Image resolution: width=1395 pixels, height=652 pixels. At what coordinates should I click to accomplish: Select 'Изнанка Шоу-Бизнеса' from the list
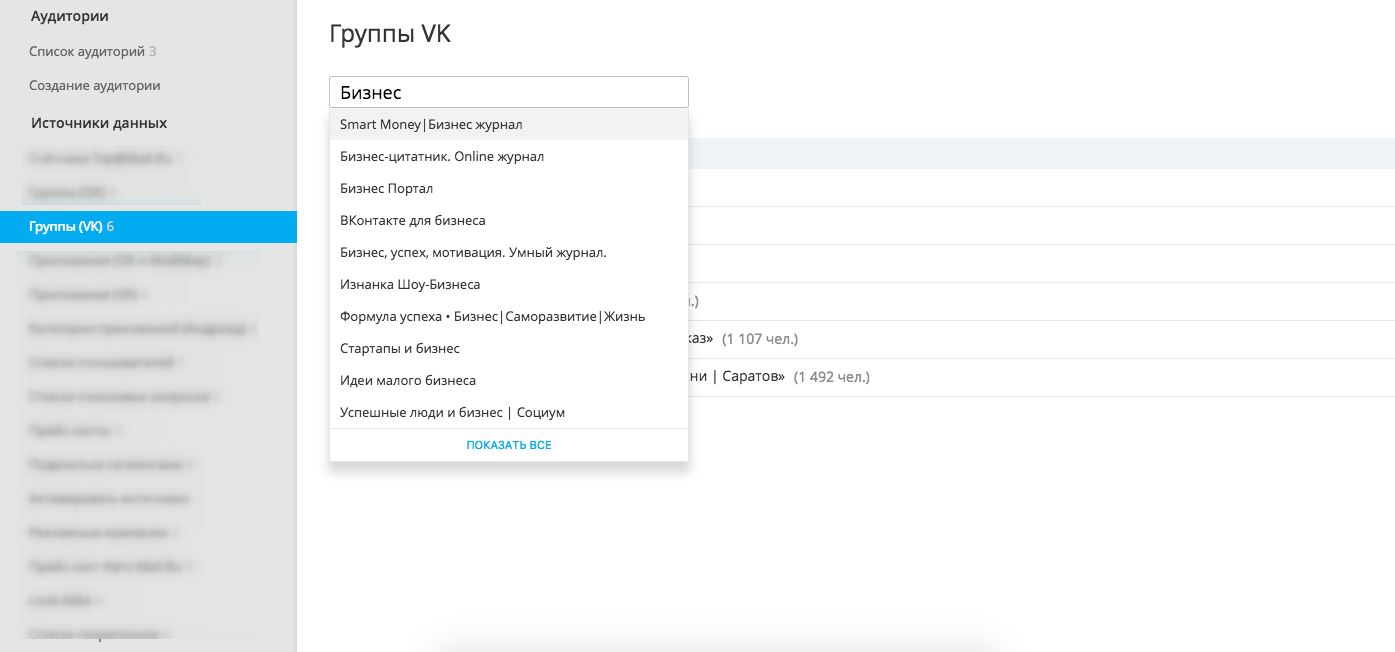410,285
